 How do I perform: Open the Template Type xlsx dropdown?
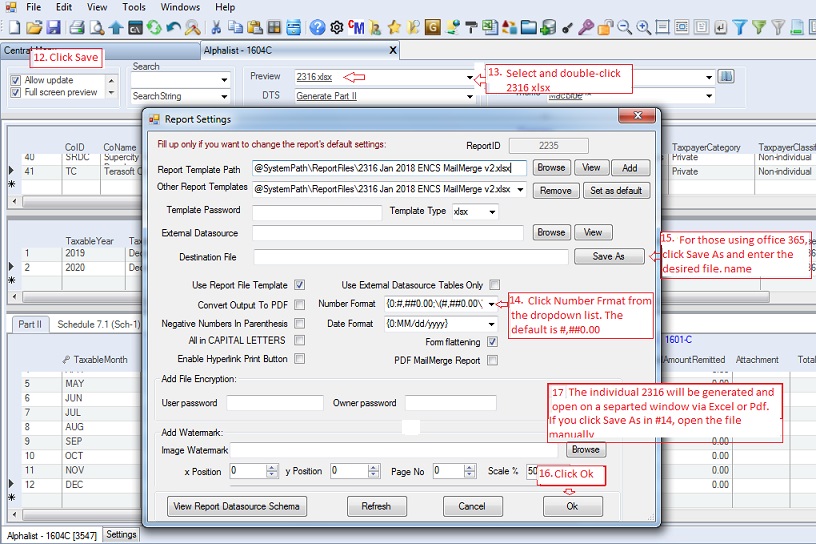pyautogui.click(x=492, y=212)
